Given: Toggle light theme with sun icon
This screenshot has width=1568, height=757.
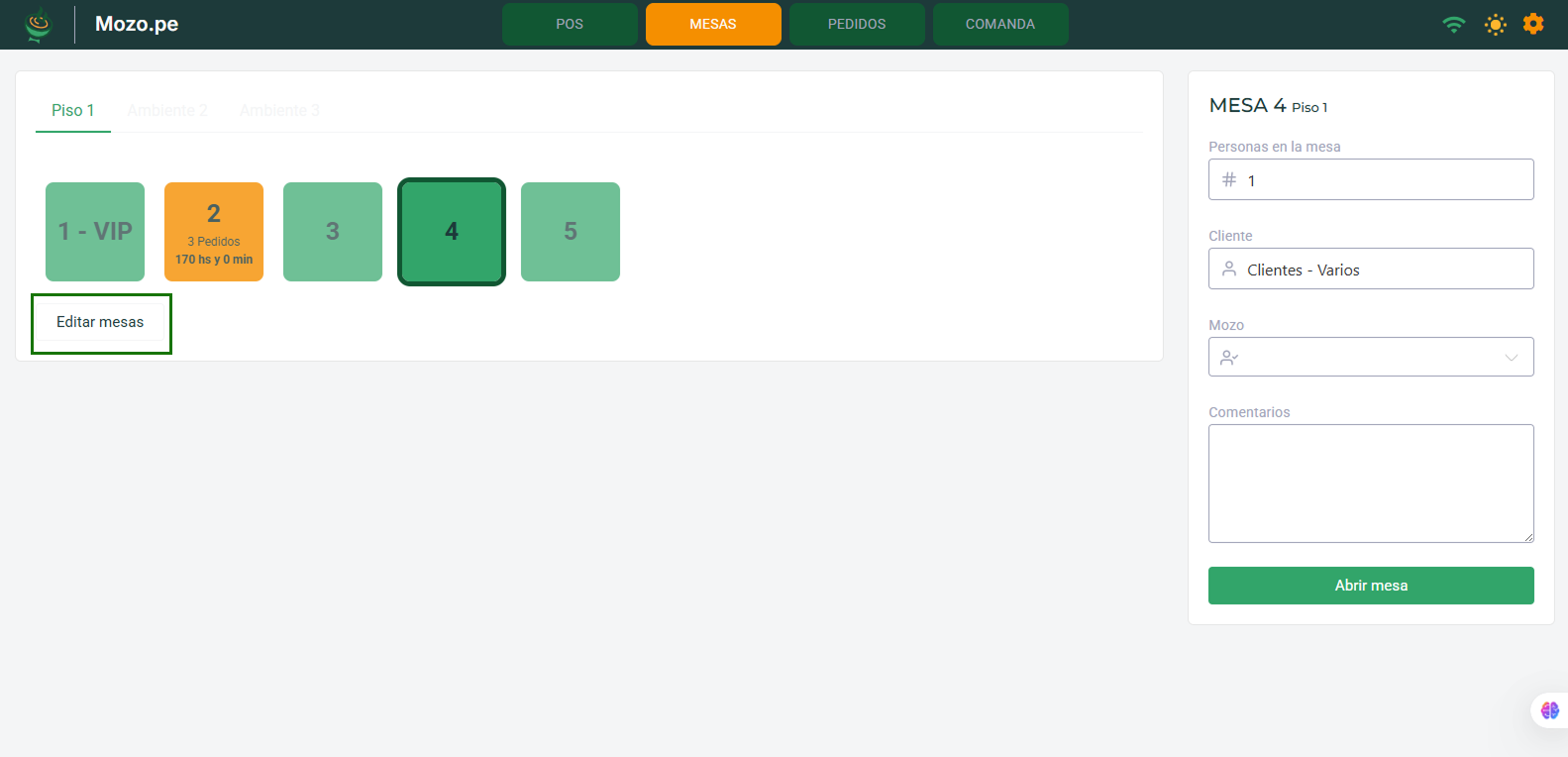Looking at the screenshot, I should (x=1495, y=25).
